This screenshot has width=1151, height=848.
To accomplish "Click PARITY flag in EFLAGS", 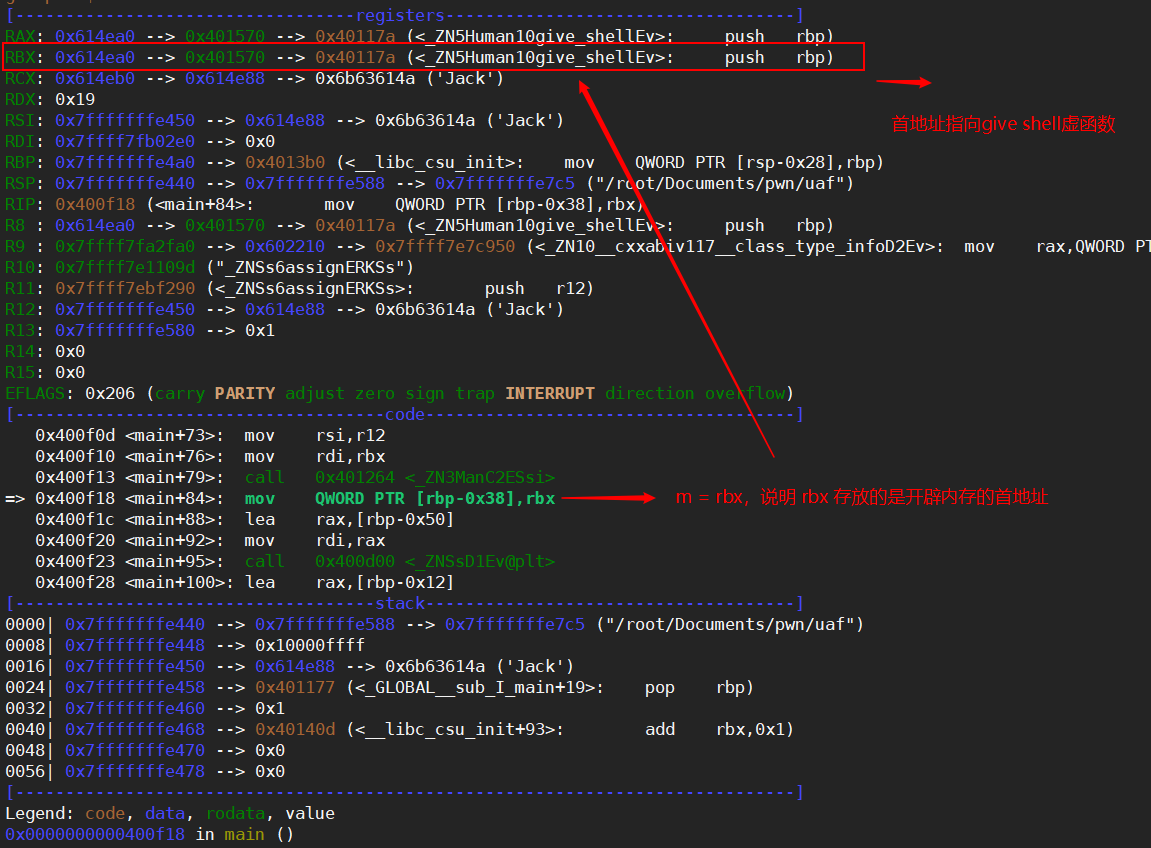I will tap(244, 394).
